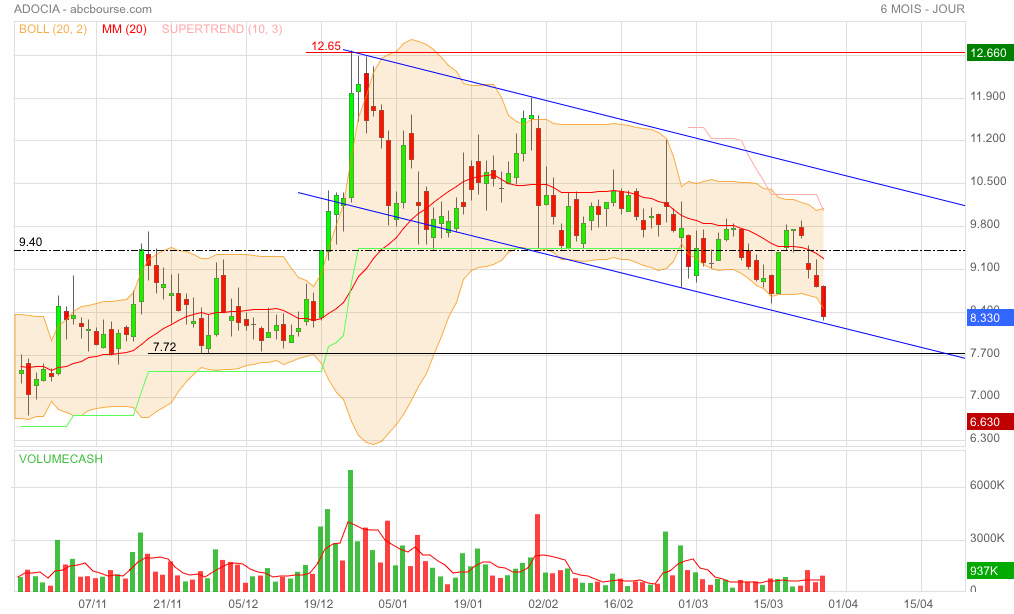Viewport: 1014px width, 614px height.
Task: Select the MM (20) indicator legend
Action: point(124,29)
